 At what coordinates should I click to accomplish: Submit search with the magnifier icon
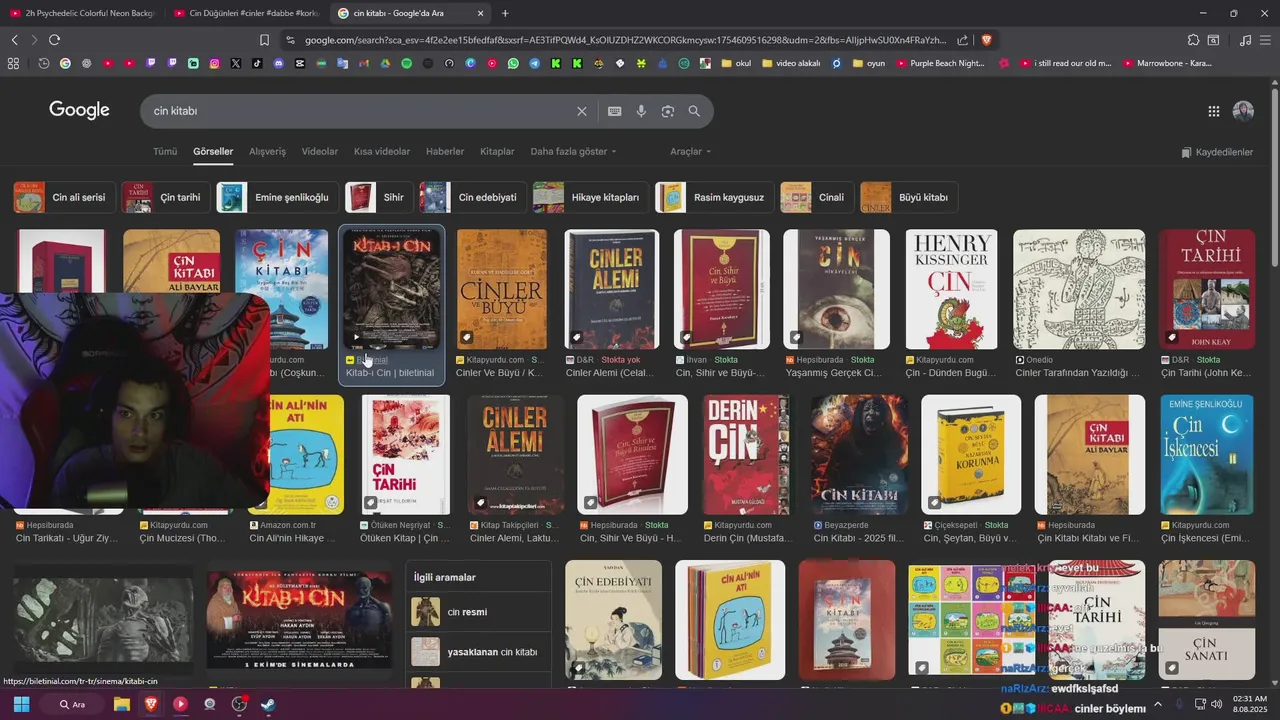[694, 111]
